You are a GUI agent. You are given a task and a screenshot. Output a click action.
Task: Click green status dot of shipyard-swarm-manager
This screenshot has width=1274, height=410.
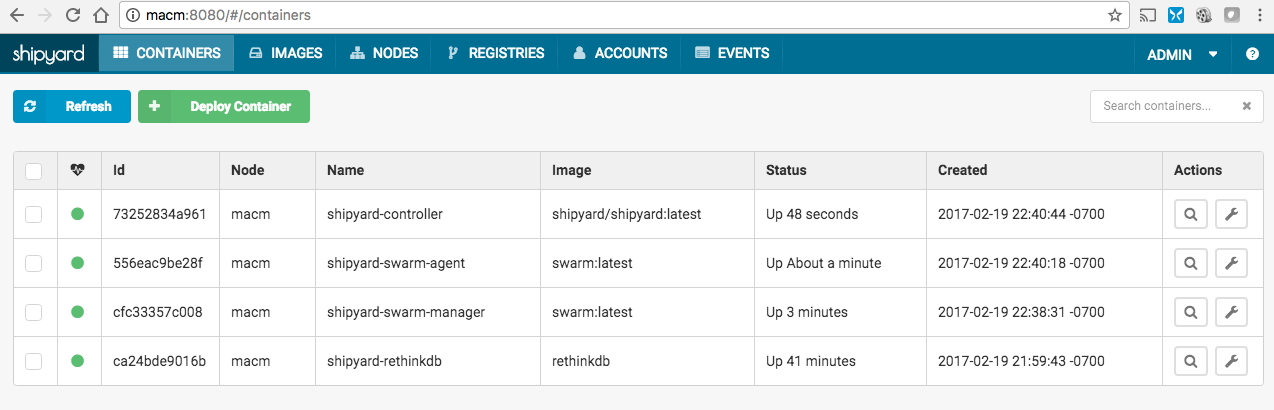[x=78, y=312]
